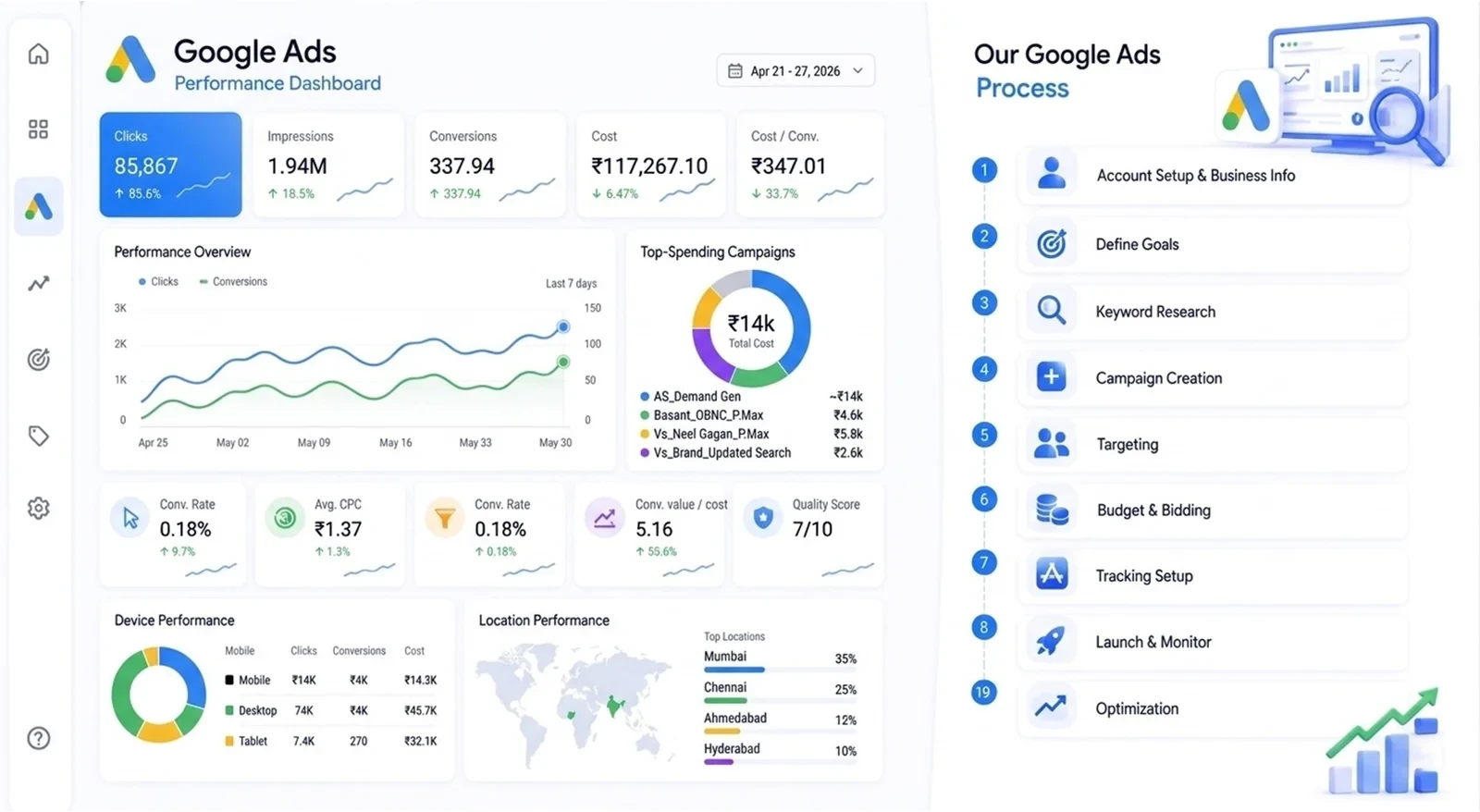Image resolution: width=1480 pixels, height=812 pixels.
Task: Go to Home using the sidebar house icon
Action: 38,54
